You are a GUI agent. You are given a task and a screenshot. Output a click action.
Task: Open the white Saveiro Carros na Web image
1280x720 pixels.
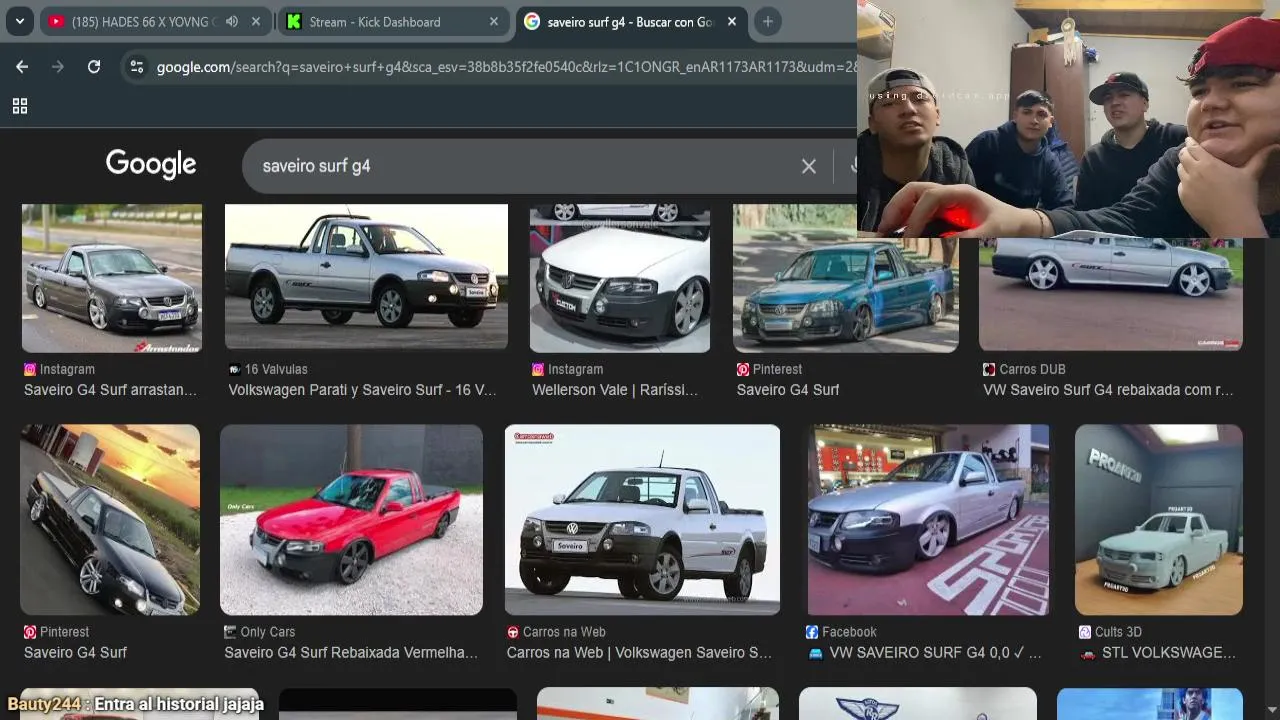(642, 519)
